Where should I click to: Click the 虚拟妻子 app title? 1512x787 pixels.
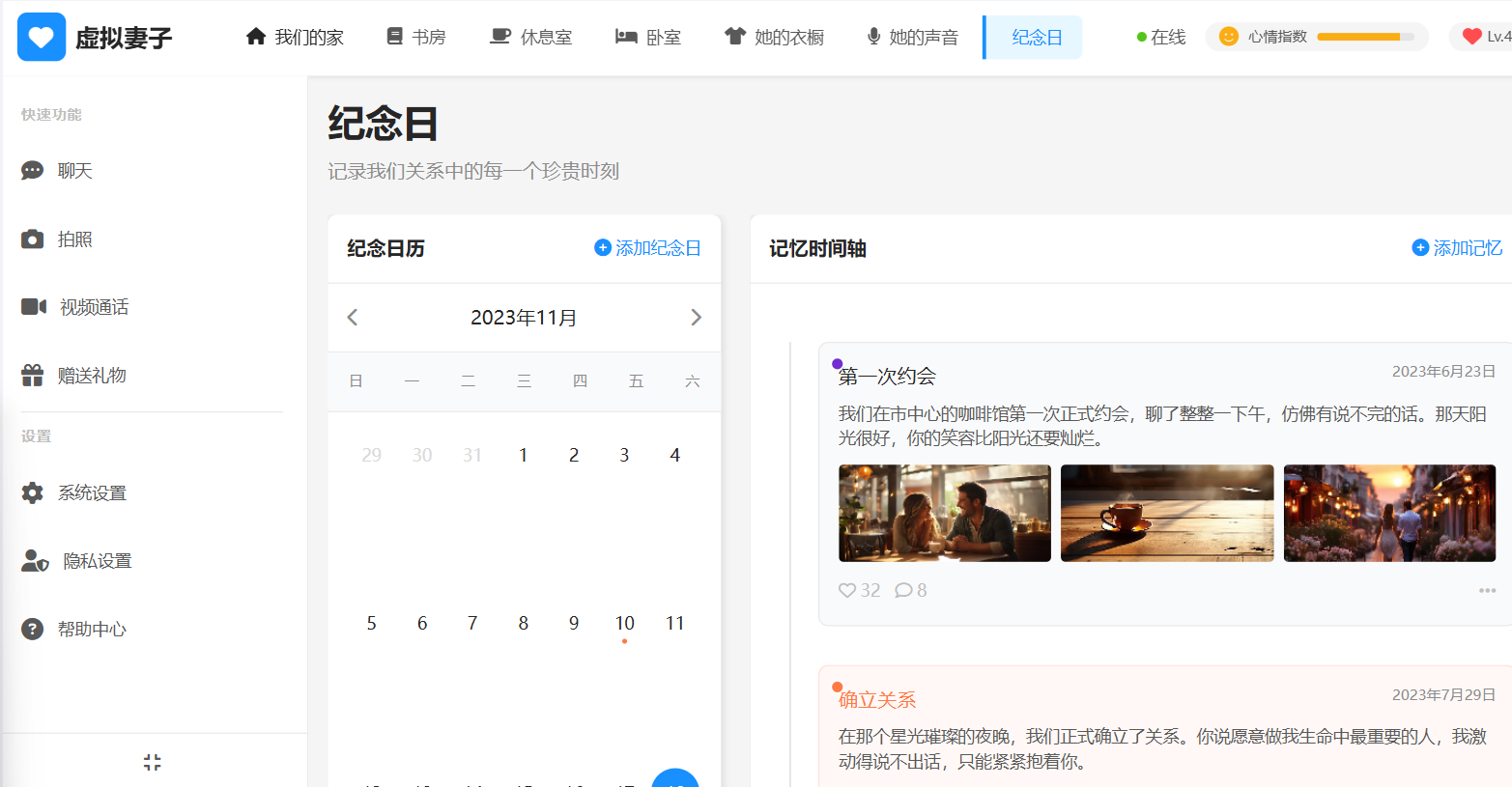(124, 38)
